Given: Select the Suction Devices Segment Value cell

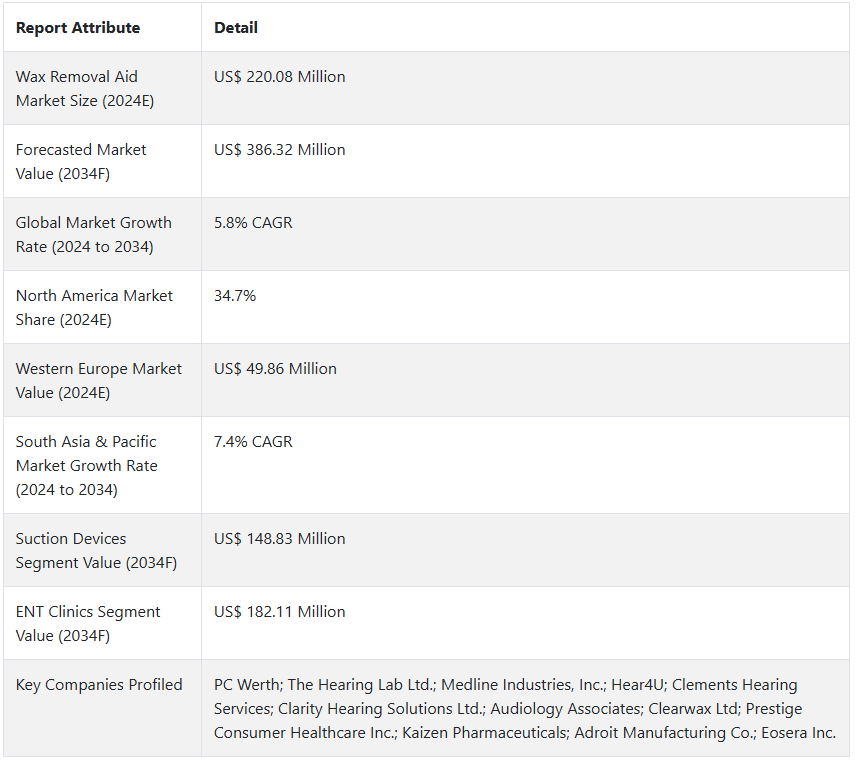Looking at the screenshot, I should click(x=96, y=551).
